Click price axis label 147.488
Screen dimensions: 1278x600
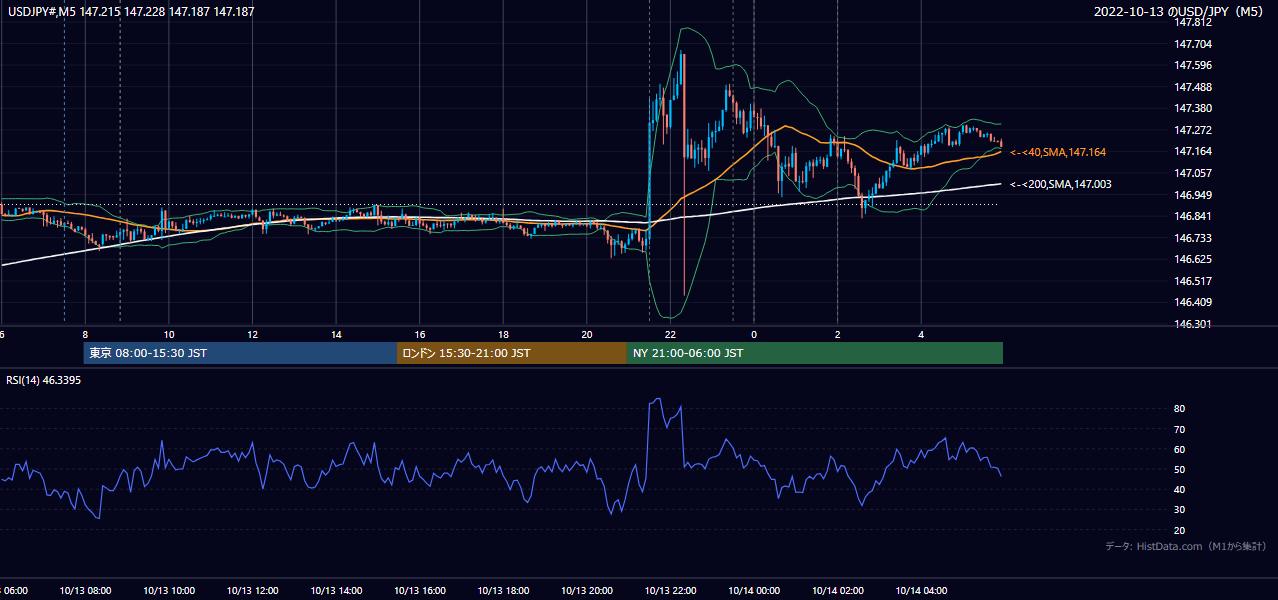click(x=1191, y=87)
